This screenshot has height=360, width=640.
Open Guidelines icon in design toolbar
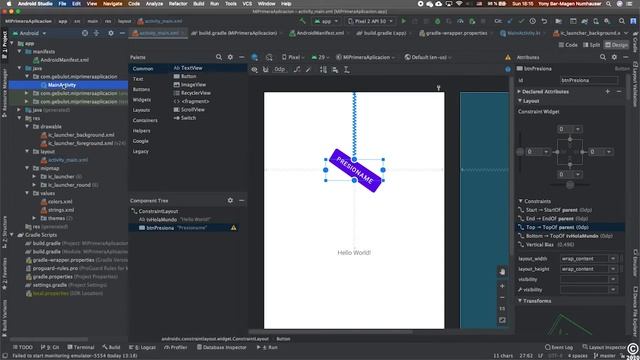[347, 70]
